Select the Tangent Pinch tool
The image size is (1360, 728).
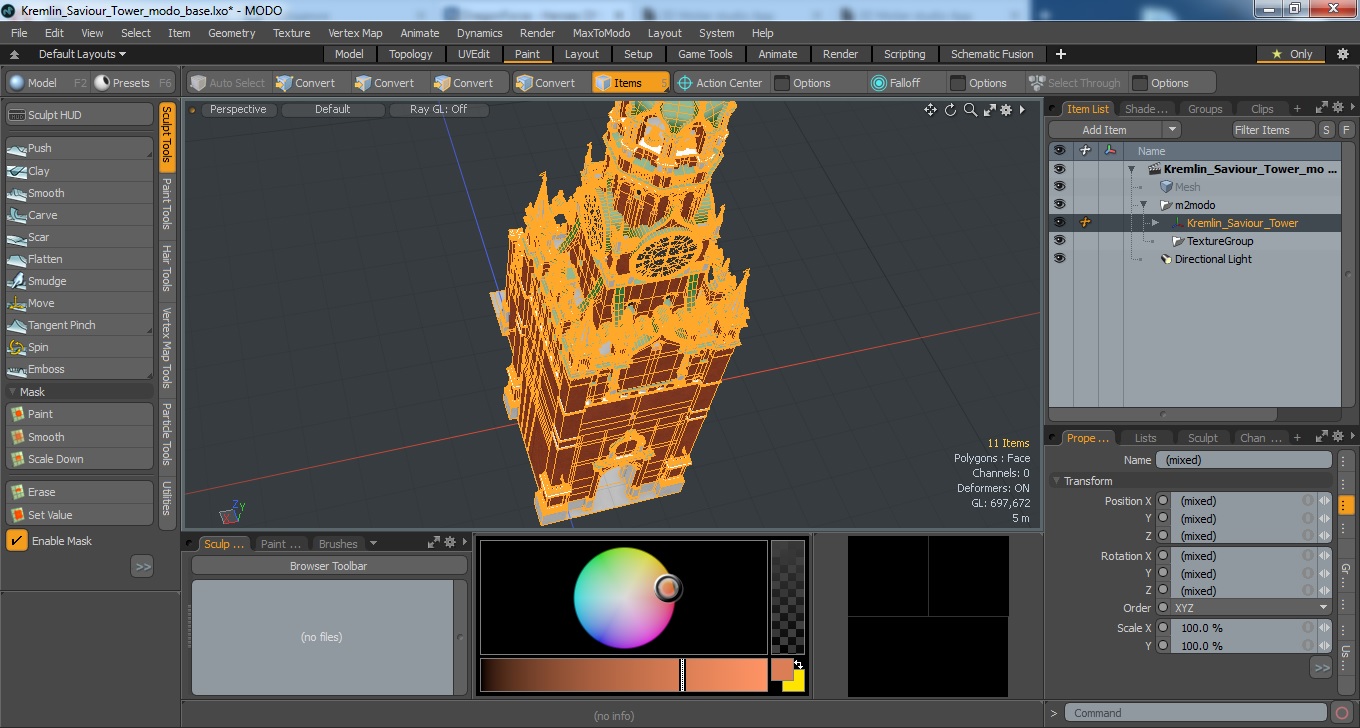pyautogui.click(x=79, y=325)
